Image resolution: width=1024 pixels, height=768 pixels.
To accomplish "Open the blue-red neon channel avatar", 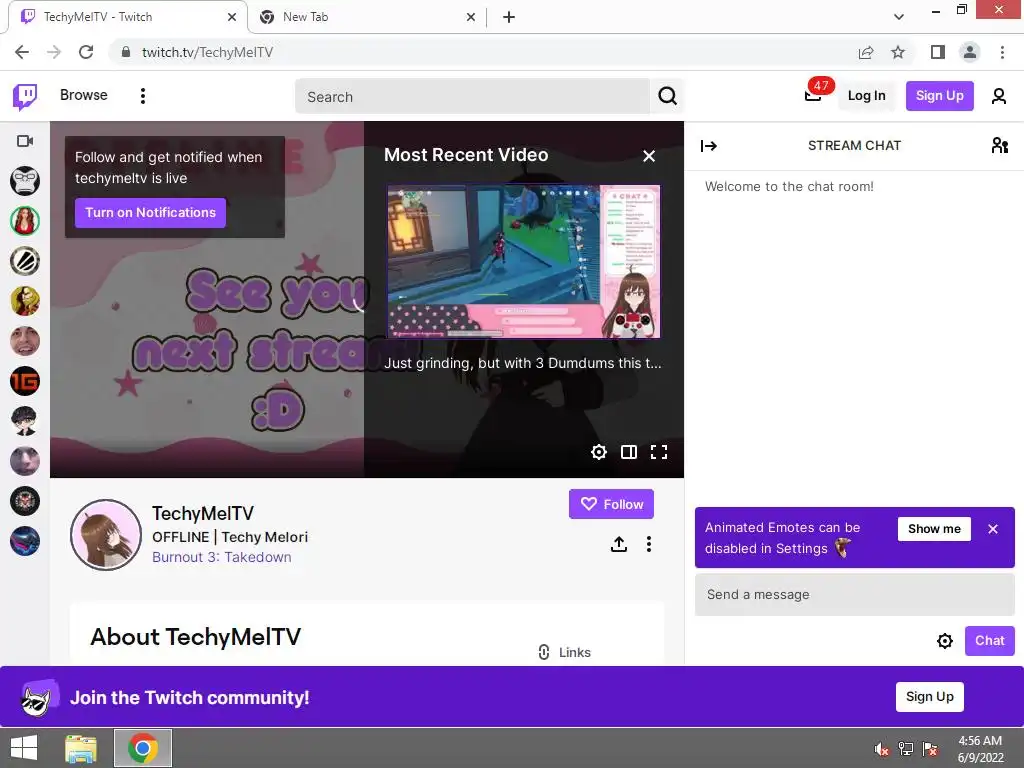I will (x=25, y=541).
